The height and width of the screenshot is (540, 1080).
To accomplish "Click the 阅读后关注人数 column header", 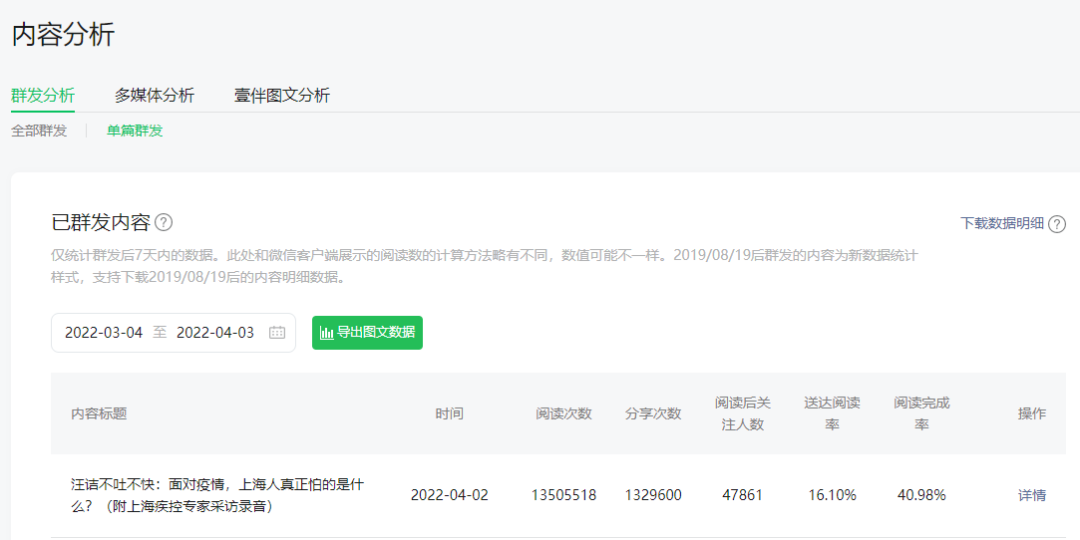I will point(742,414).
